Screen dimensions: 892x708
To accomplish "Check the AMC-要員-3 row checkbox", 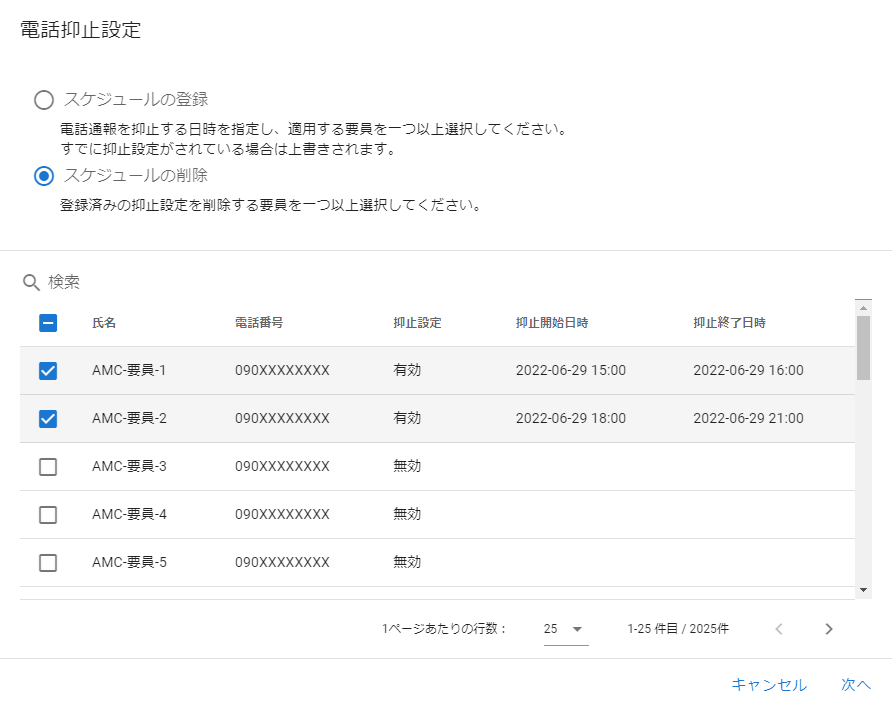I will click(47, 466).
